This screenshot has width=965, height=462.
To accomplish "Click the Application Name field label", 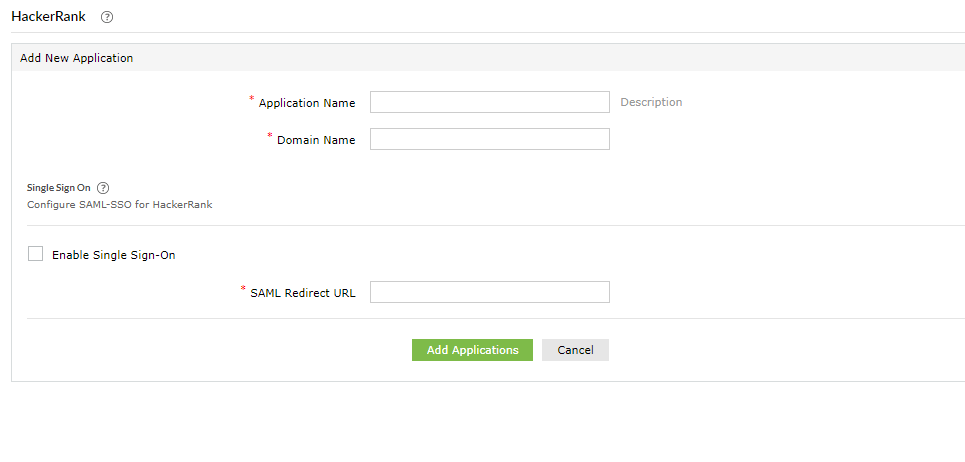I will [x=306, y=103].
